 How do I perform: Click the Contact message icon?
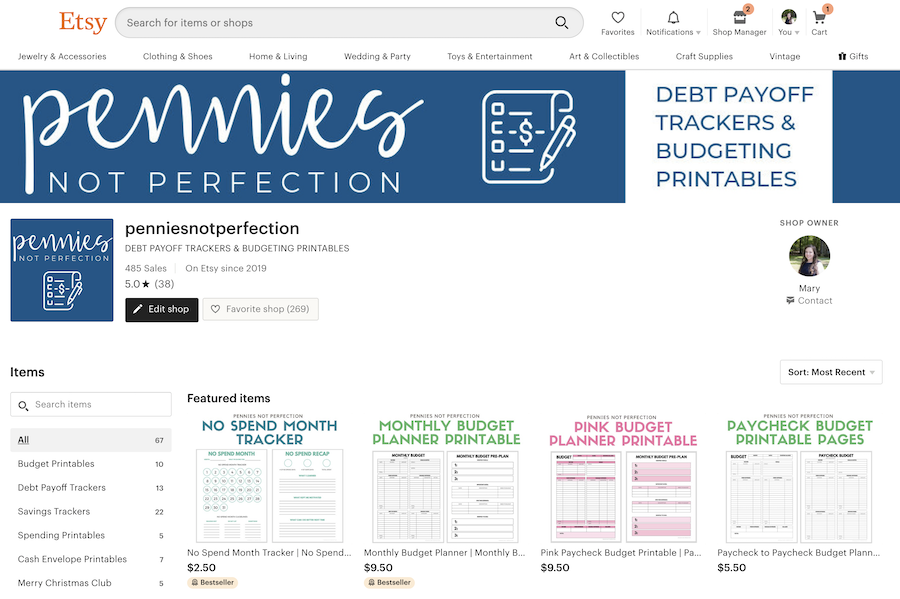[790, 301]
